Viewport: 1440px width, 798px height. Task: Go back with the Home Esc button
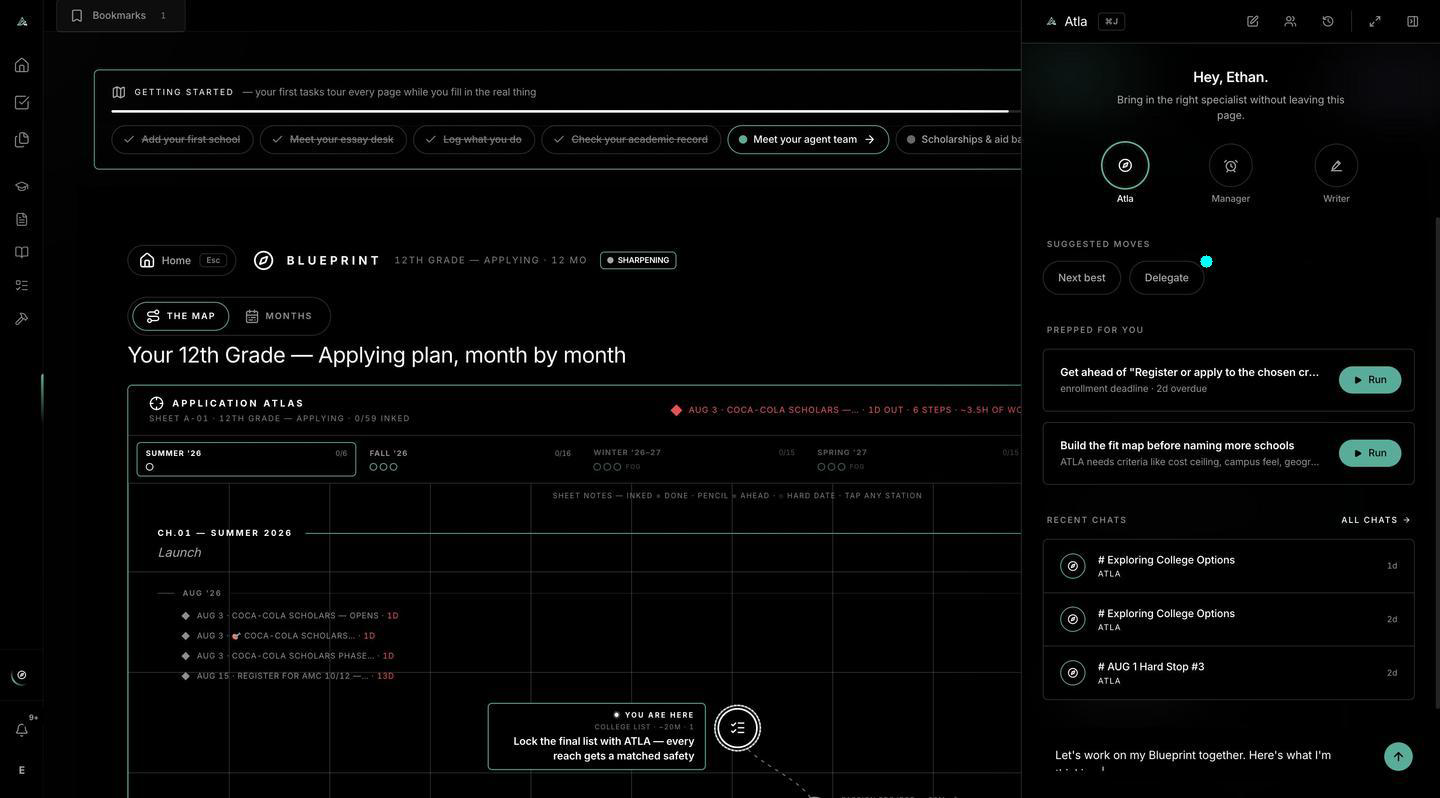182,261
